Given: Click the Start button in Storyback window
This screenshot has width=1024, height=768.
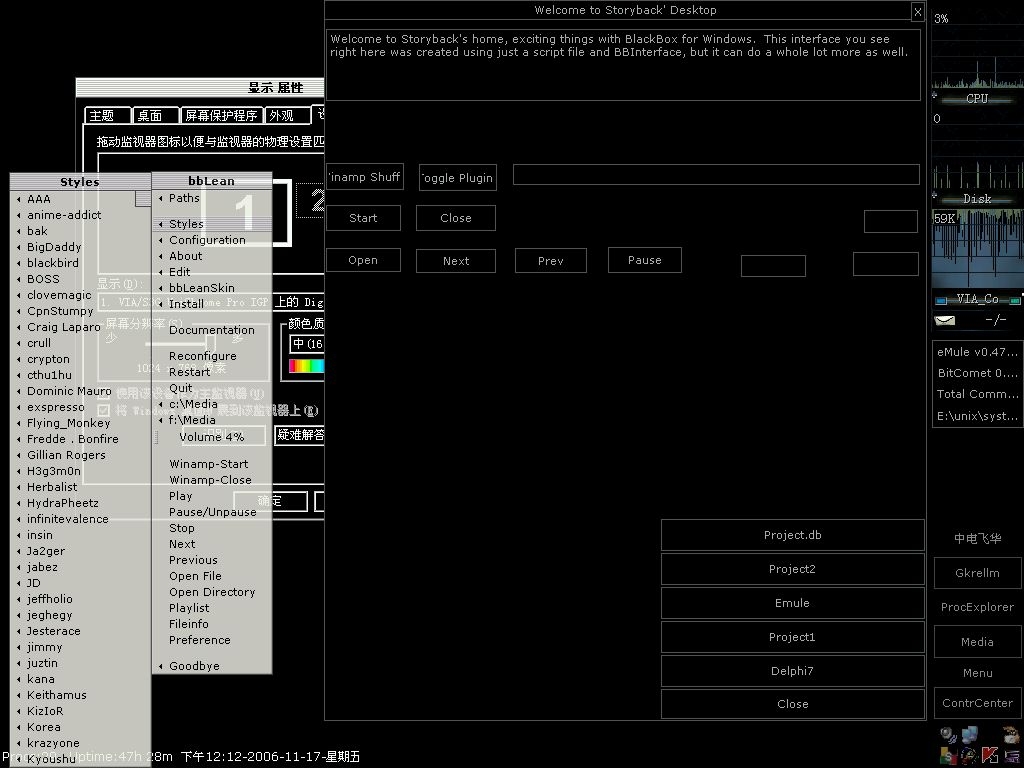Looking at the screenshot, I should pos(363,218).
